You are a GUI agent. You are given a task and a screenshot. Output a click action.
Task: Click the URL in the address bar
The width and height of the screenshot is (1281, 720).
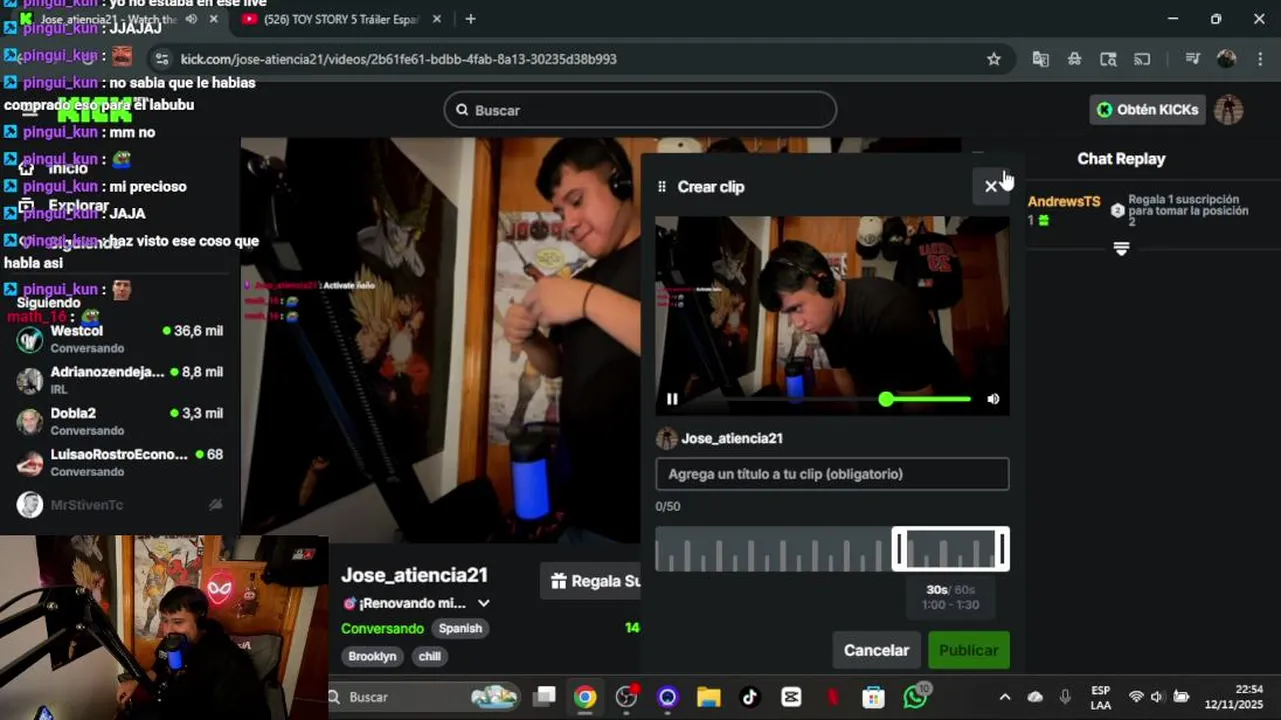pos(398,59)
